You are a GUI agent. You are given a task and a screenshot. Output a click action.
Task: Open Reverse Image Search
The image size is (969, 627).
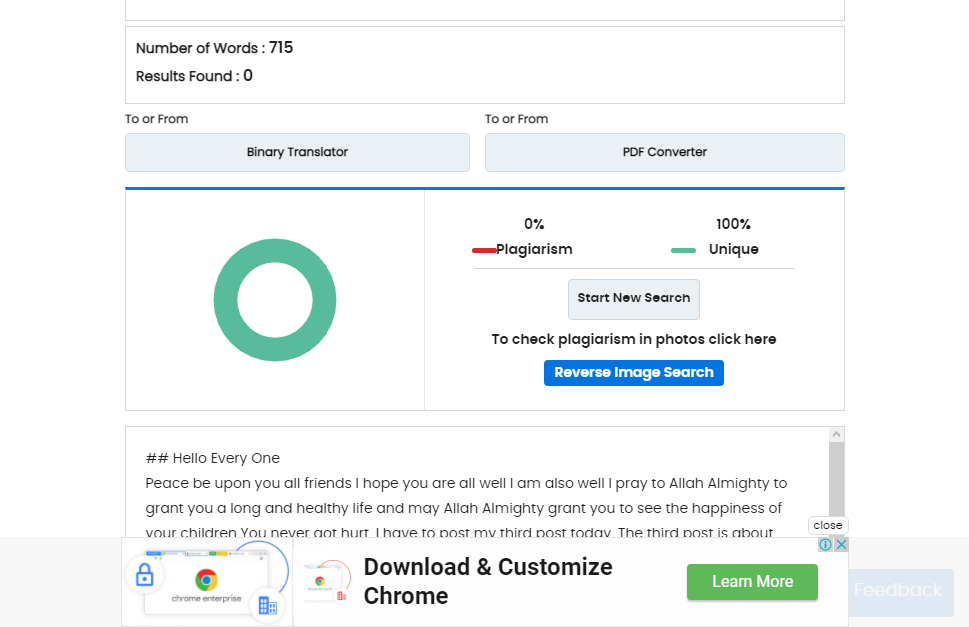(633, 372)
